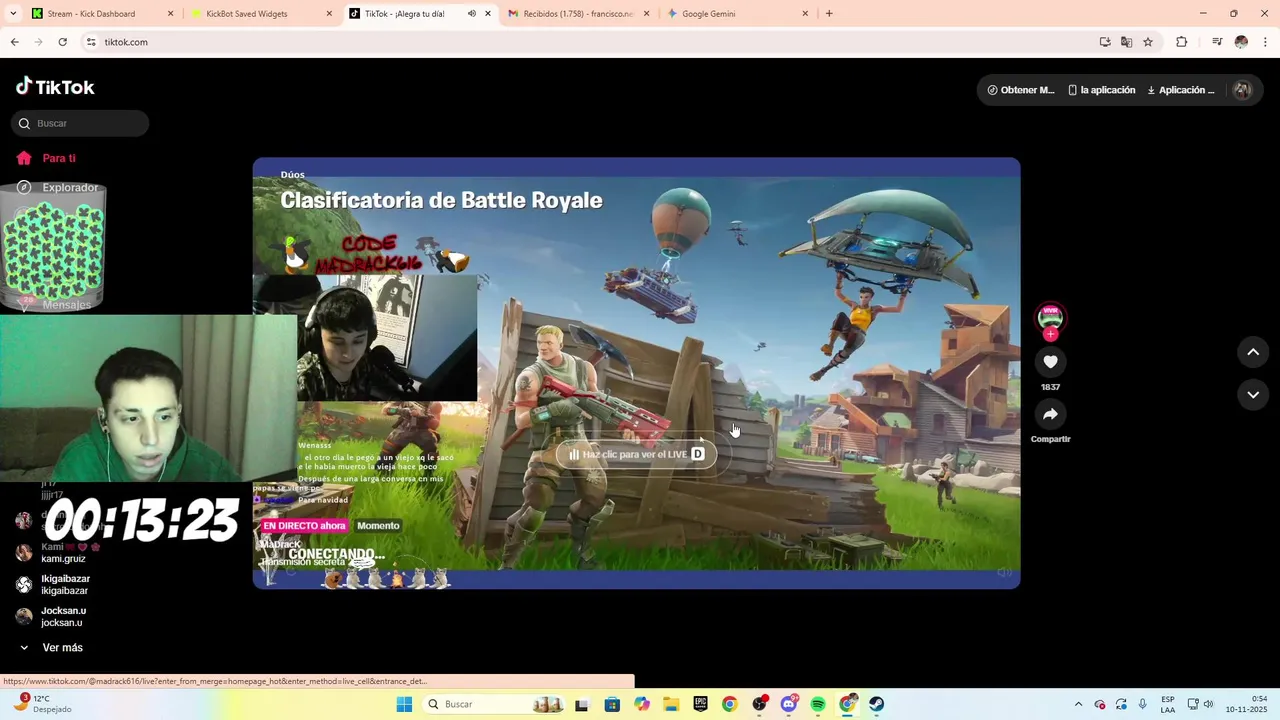Bookmark this page with the star
1280x720 pixels.
click(x=1148, y=42)
